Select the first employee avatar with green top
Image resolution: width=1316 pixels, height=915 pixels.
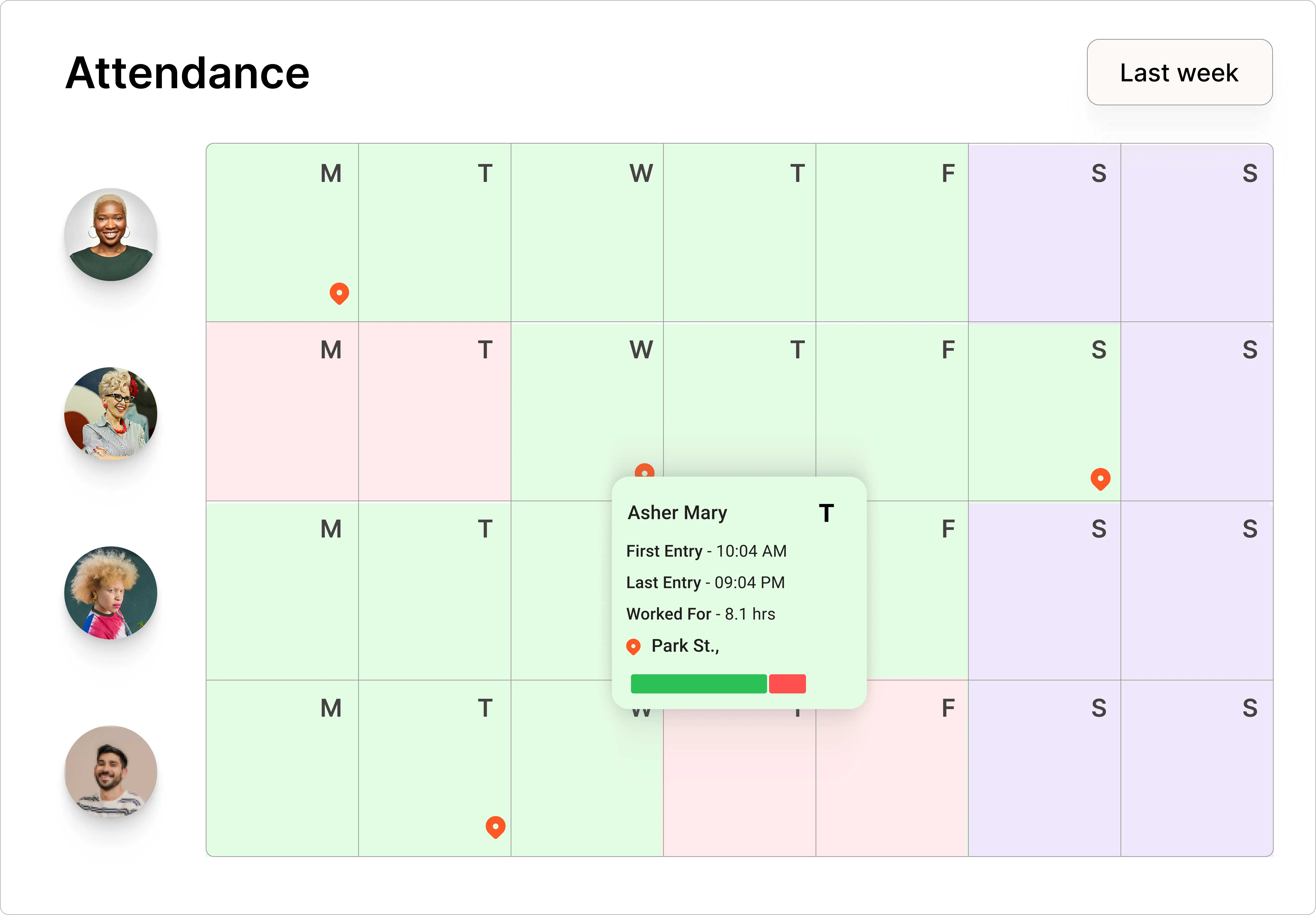pyautogui.click(x=111, y=235)
